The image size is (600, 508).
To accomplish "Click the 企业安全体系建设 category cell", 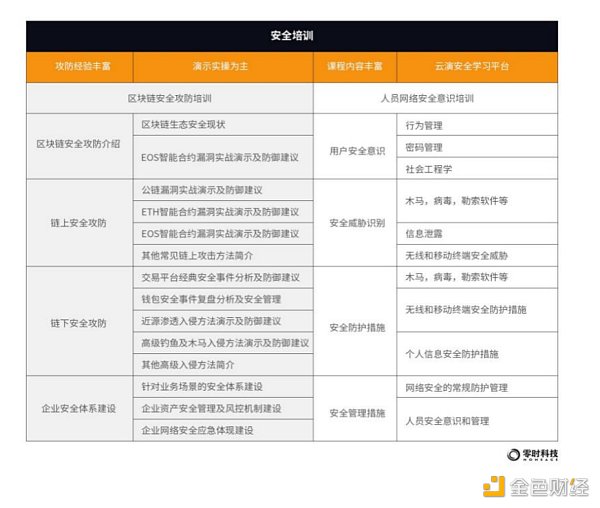I will 78,408.
